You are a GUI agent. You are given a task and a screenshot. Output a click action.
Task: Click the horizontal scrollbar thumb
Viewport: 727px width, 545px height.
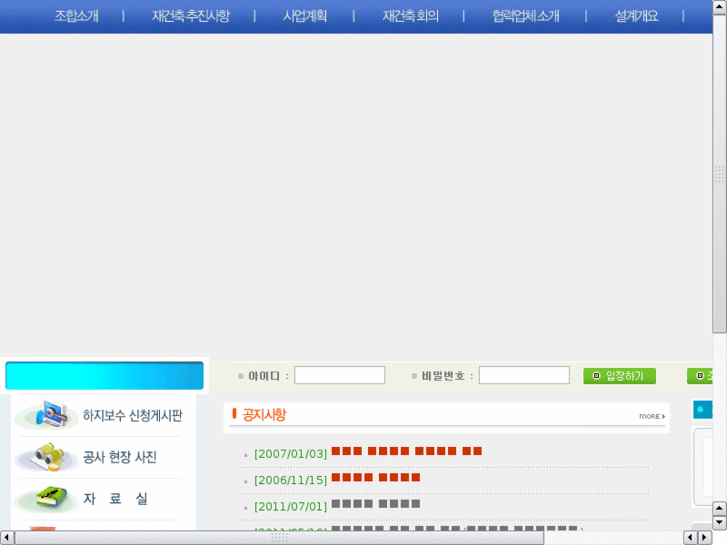pyautogui.click(x=279, y=538)
